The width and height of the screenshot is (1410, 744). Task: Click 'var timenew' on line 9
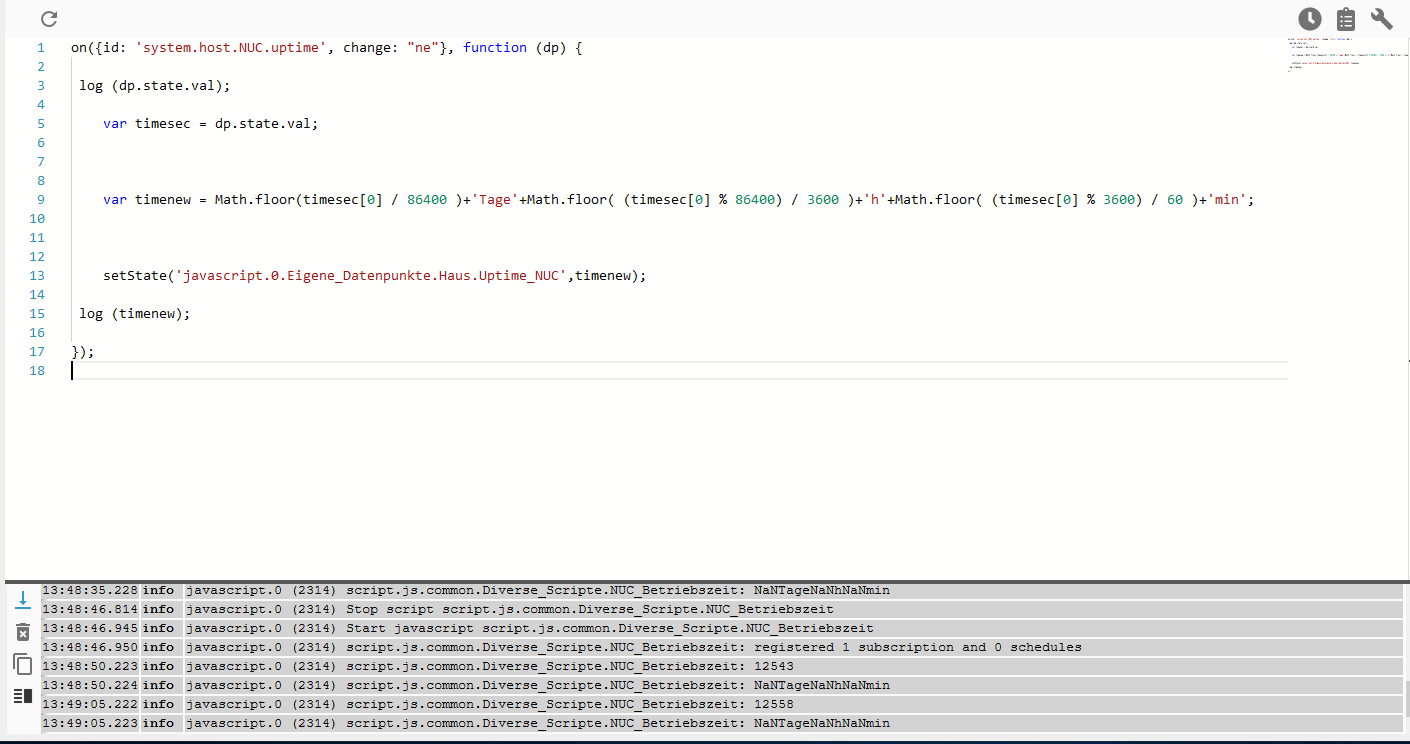click(147, 199)
